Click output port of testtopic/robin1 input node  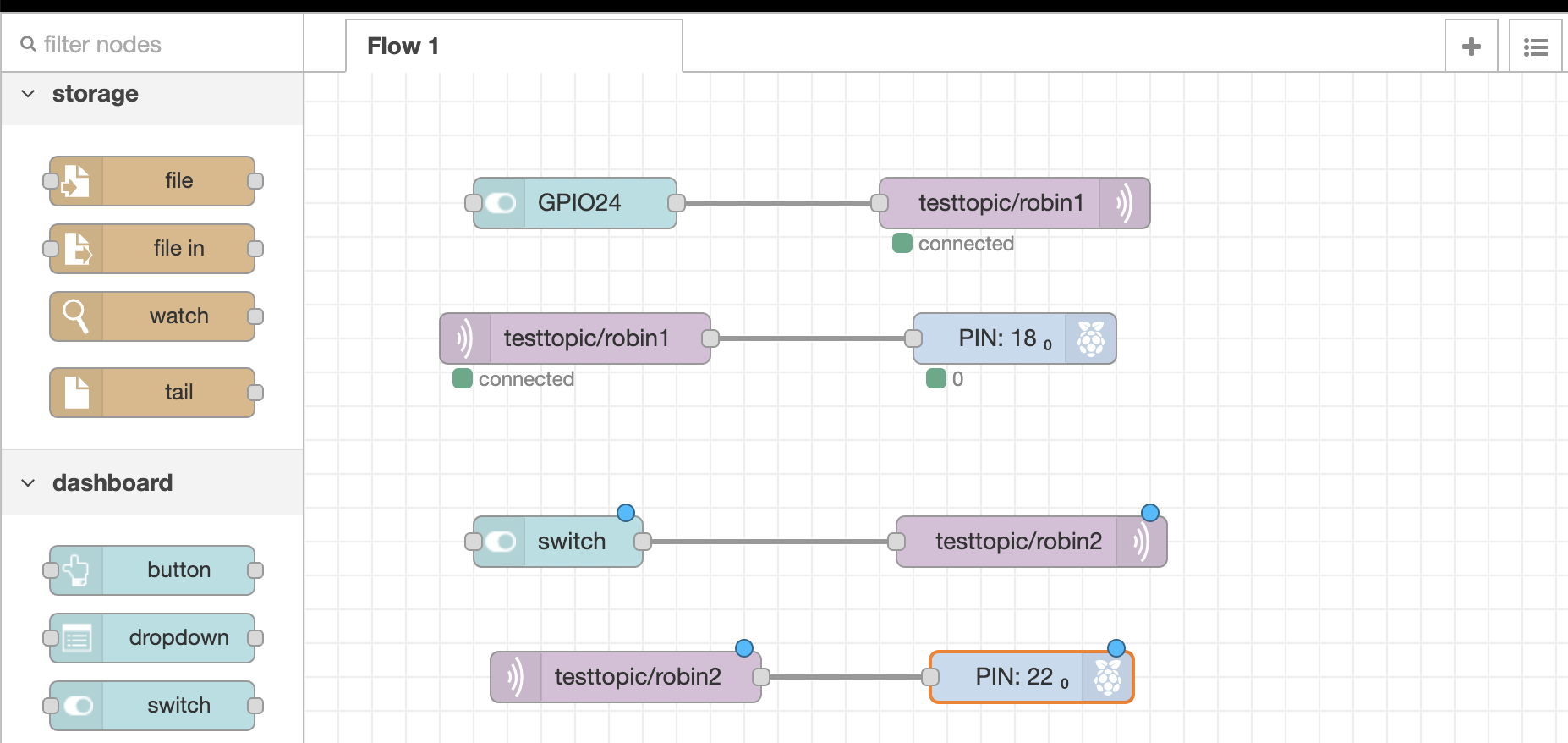[710, 338]
